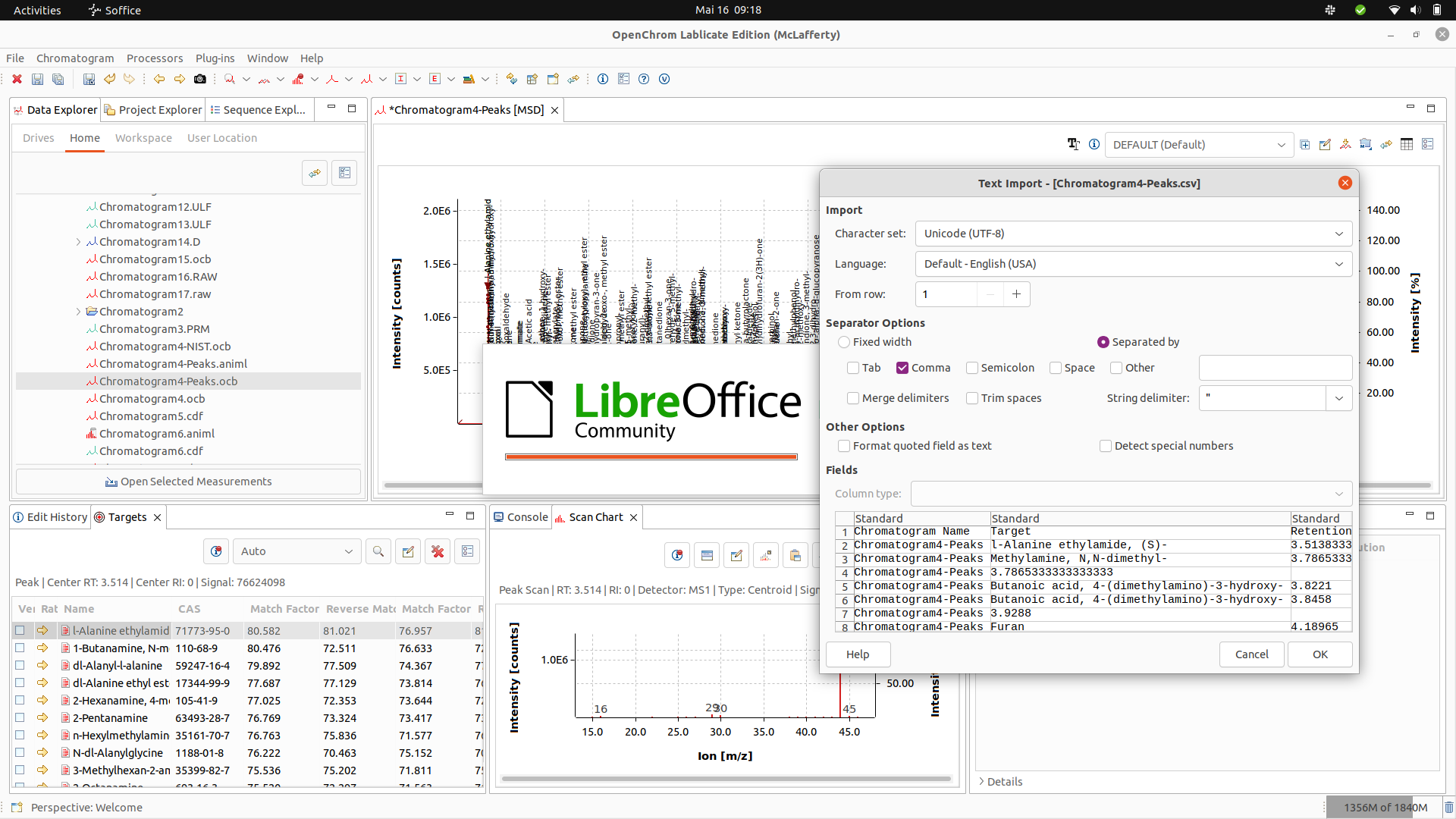Click the copy-to-clipboard icon in the Scan Chart toolbar
This screenshot has width=1456, height=819.
[795, 555]
